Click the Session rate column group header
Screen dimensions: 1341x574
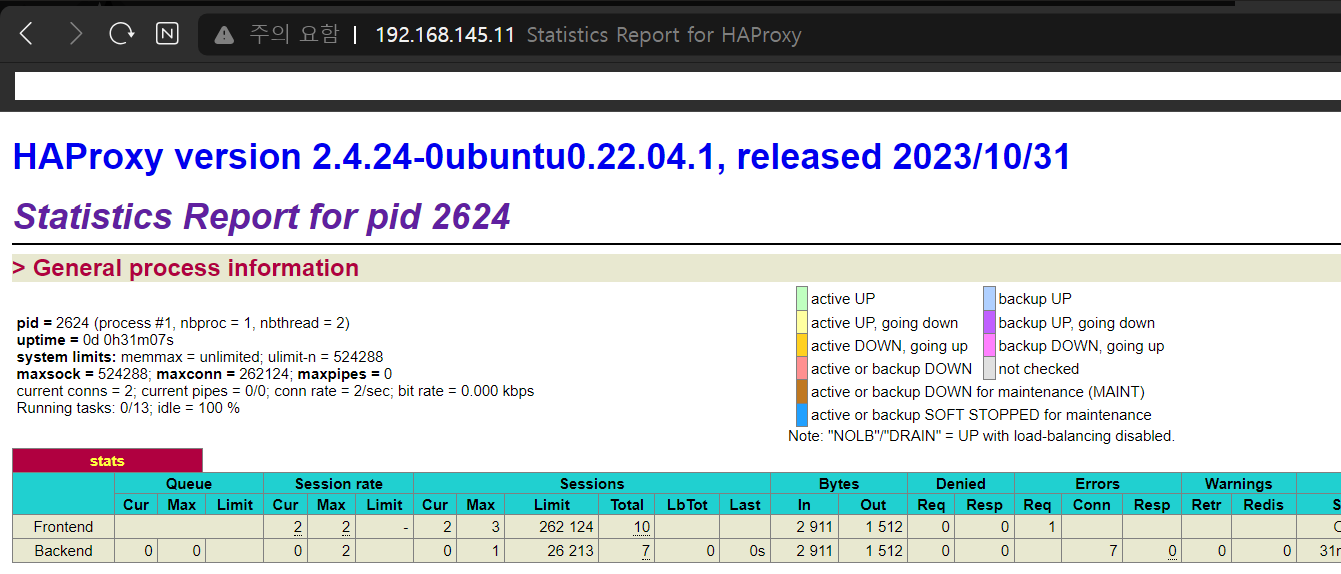(338, 483)
